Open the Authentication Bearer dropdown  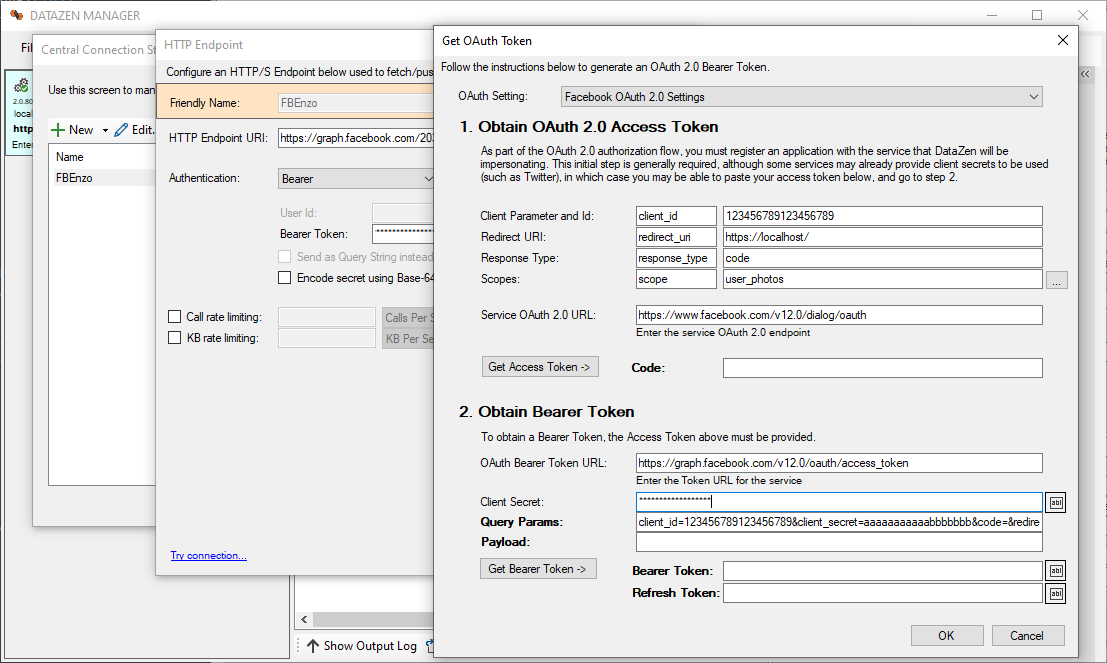356,179
